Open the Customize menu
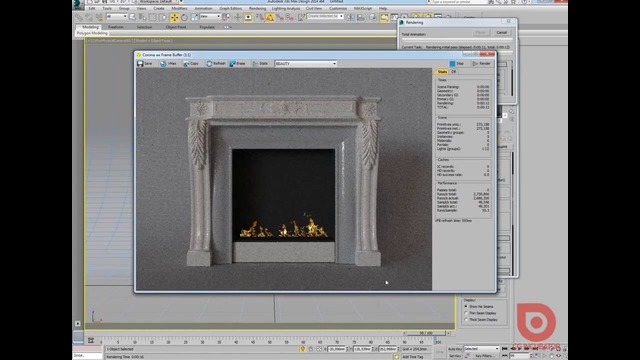The height and width of the screenshot is (360, 640). coord(338,8)
